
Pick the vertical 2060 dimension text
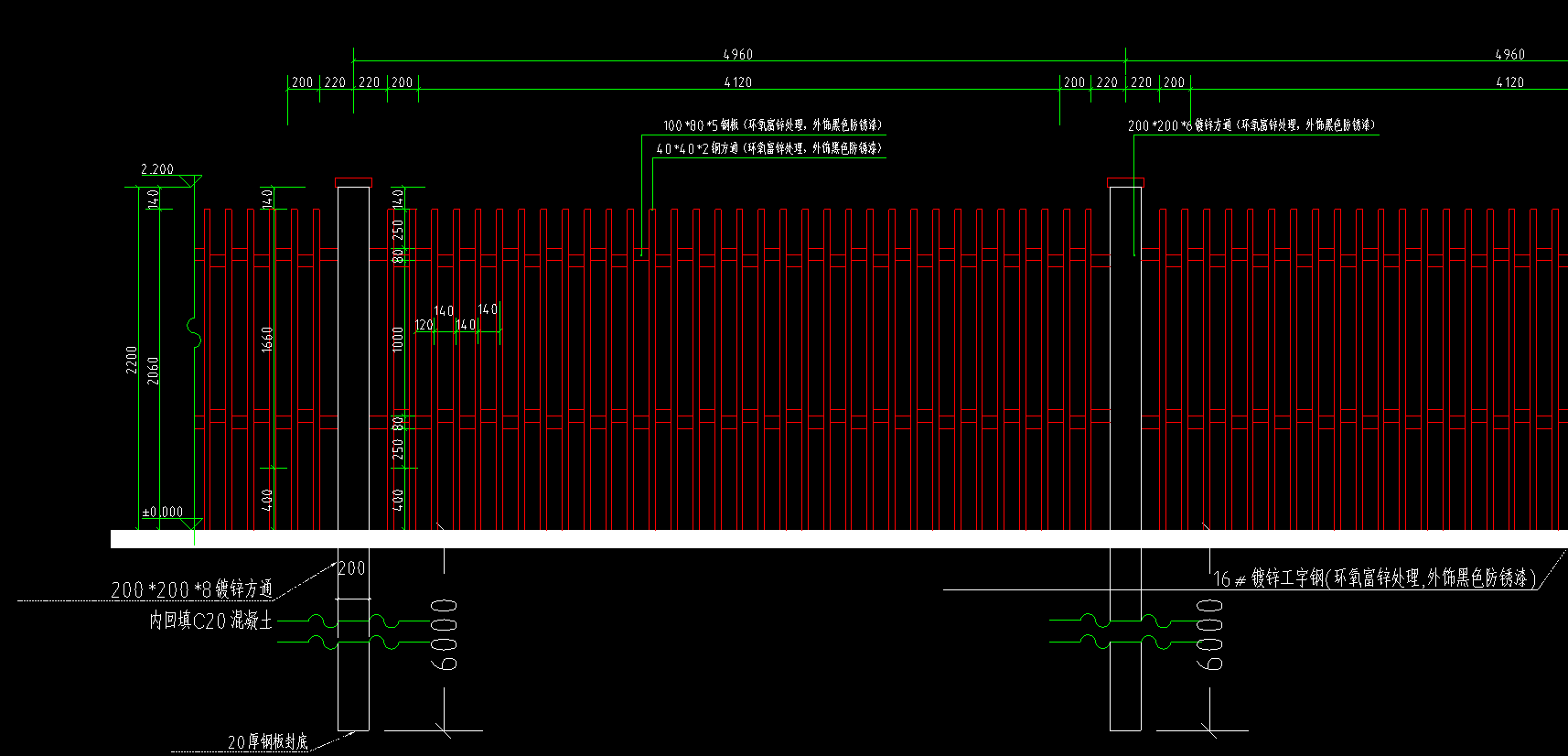153,371
